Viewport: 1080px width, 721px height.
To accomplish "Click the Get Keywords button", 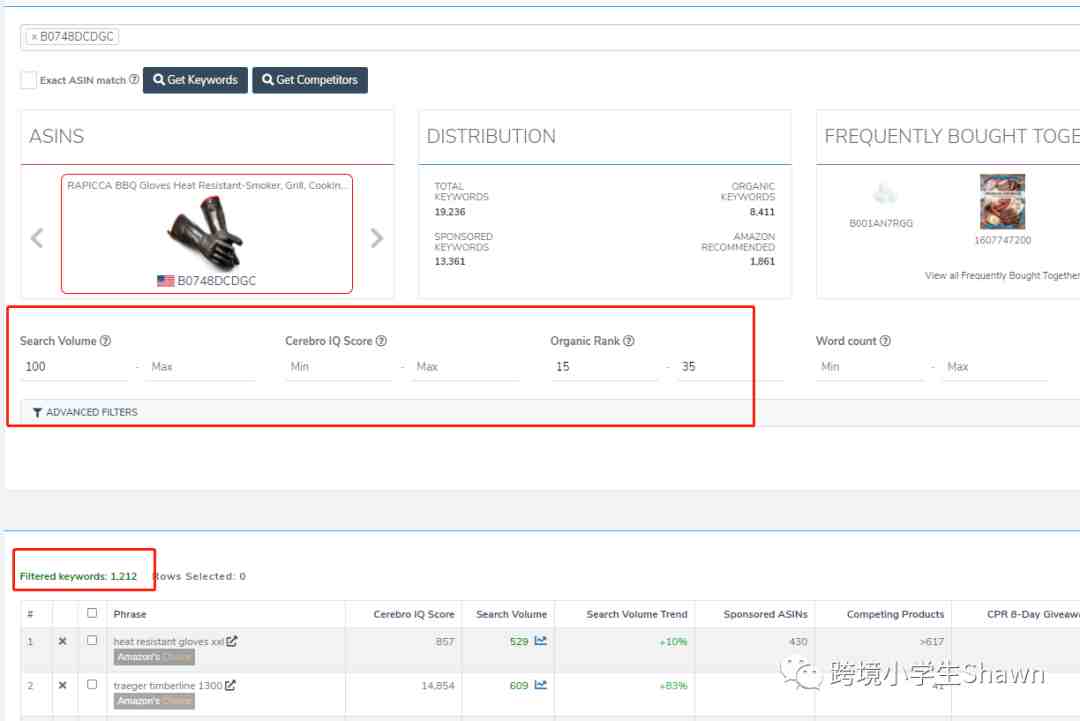I will [195, 80].
